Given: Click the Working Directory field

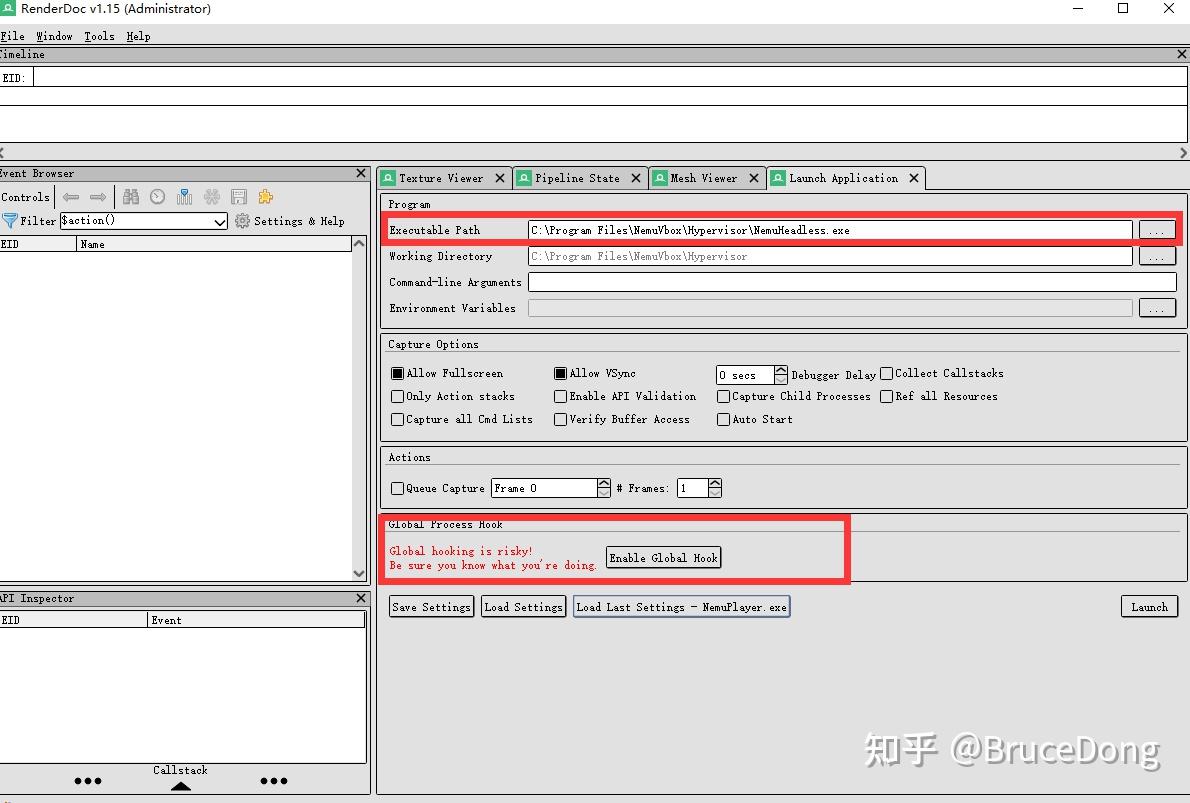Looking at the screenshot, I should [830, 257].
